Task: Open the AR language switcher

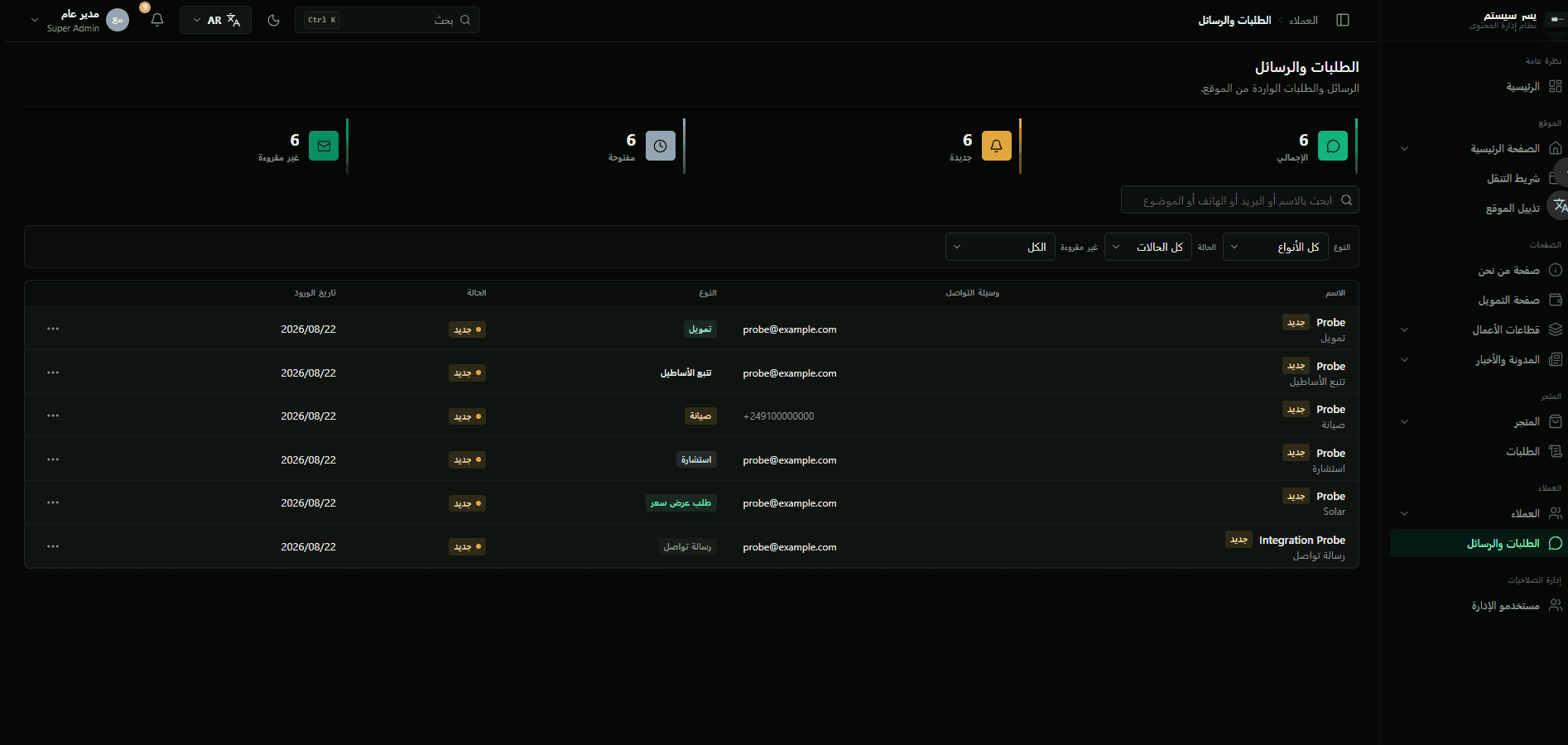Action: [216, 20]
